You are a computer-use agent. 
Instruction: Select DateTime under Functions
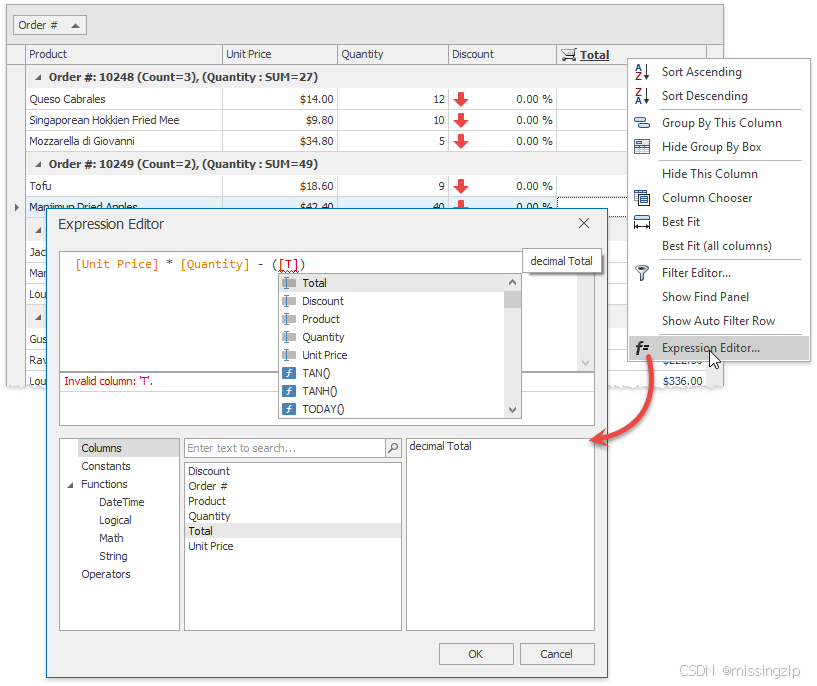tap(122, 502)
